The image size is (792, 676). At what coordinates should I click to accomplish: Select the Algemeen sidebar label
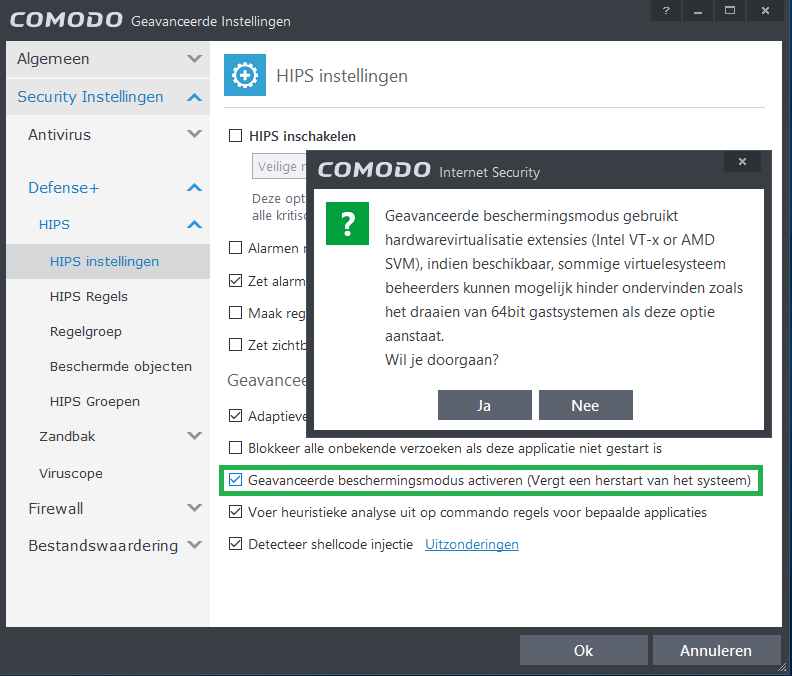(53, 59)
